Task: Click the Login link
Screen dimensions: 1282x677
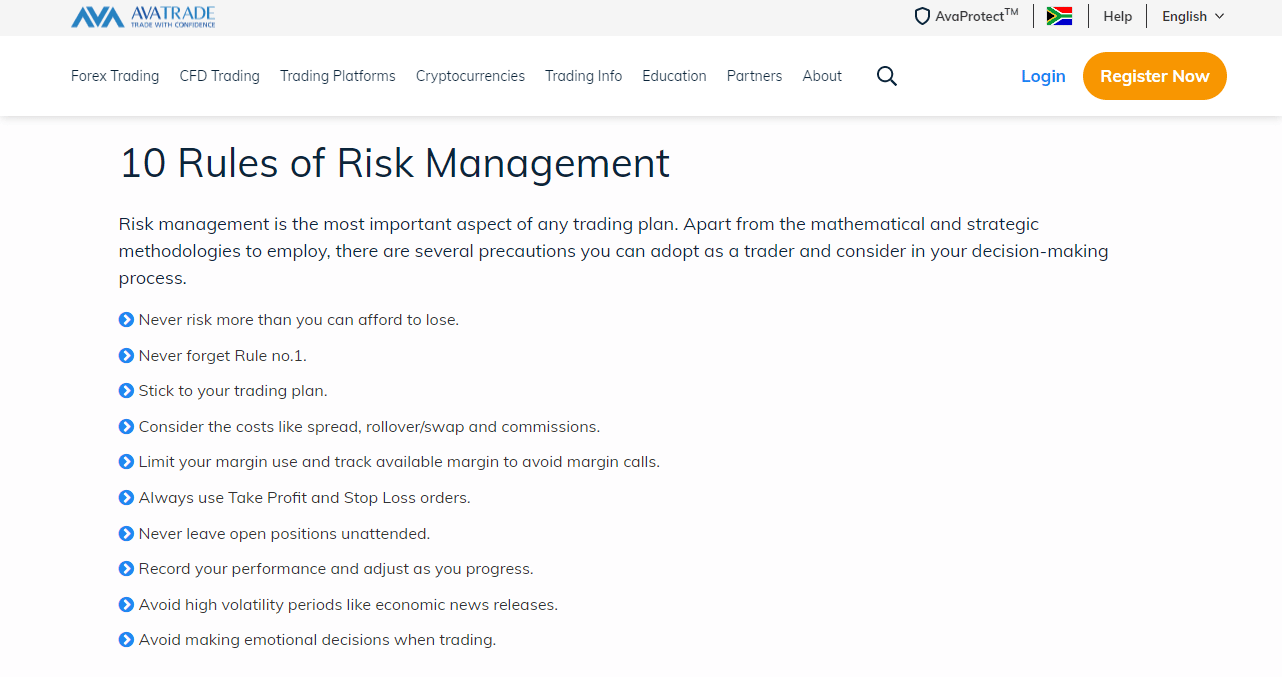Action: point(1043,76)
